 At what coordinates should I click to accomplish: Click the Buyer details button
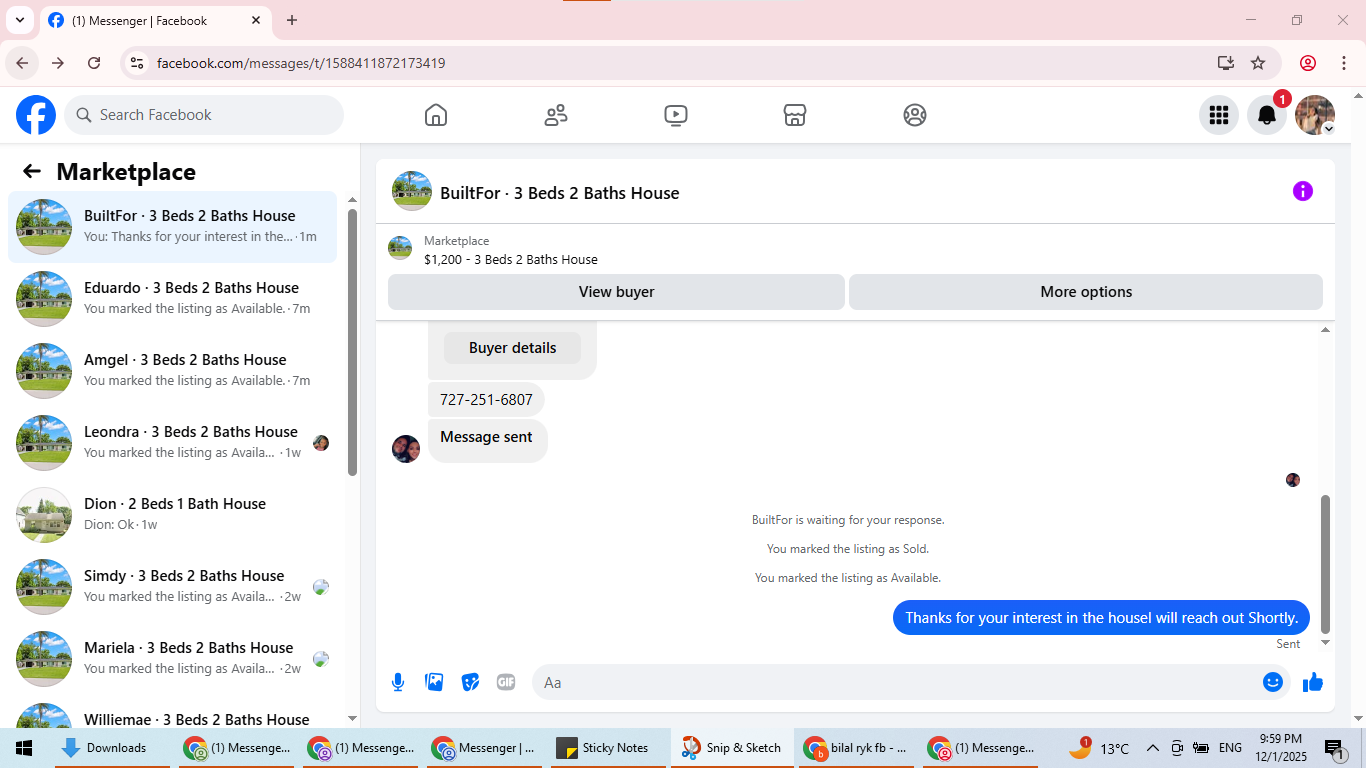(x=512, y=348)
